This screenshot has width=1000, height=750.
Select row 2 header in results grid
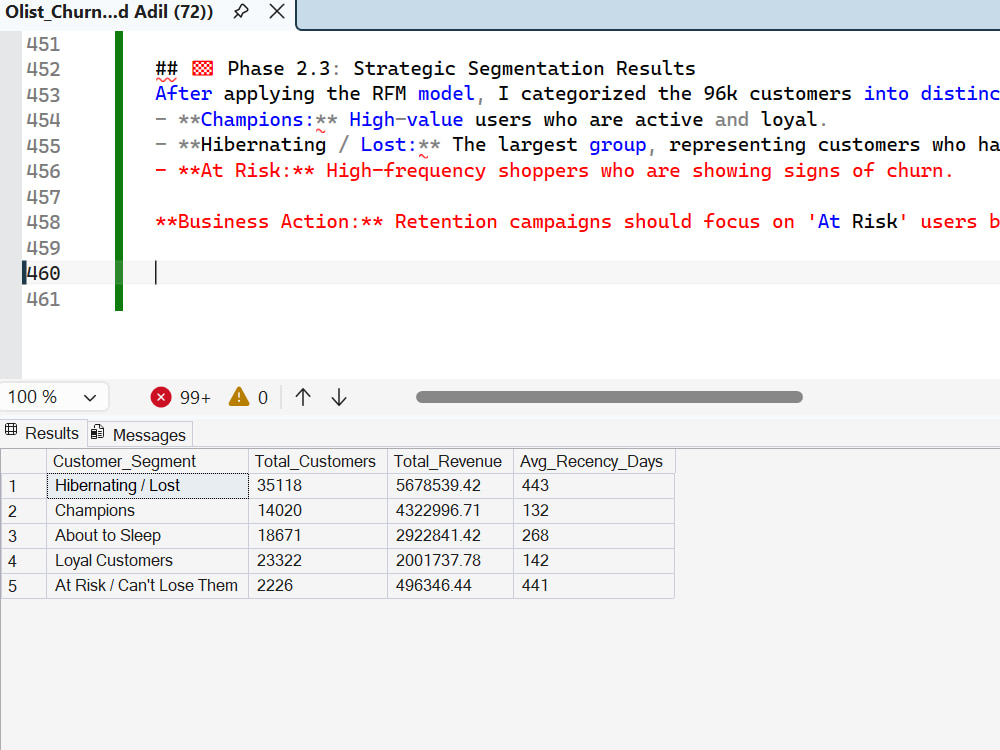tap(24, 511)
